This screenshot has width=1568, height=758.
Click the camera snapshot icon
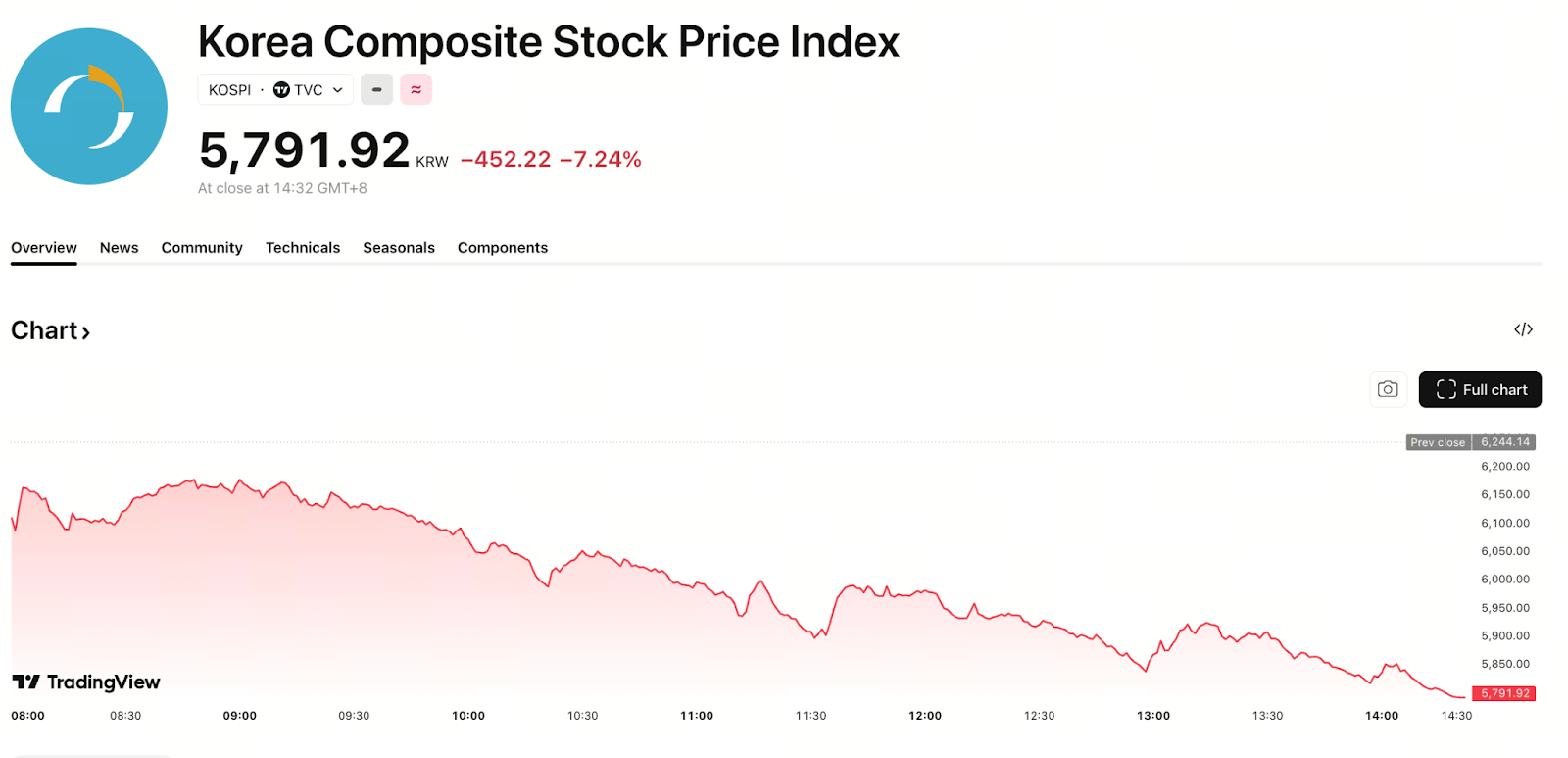(x=1388, y=389)
